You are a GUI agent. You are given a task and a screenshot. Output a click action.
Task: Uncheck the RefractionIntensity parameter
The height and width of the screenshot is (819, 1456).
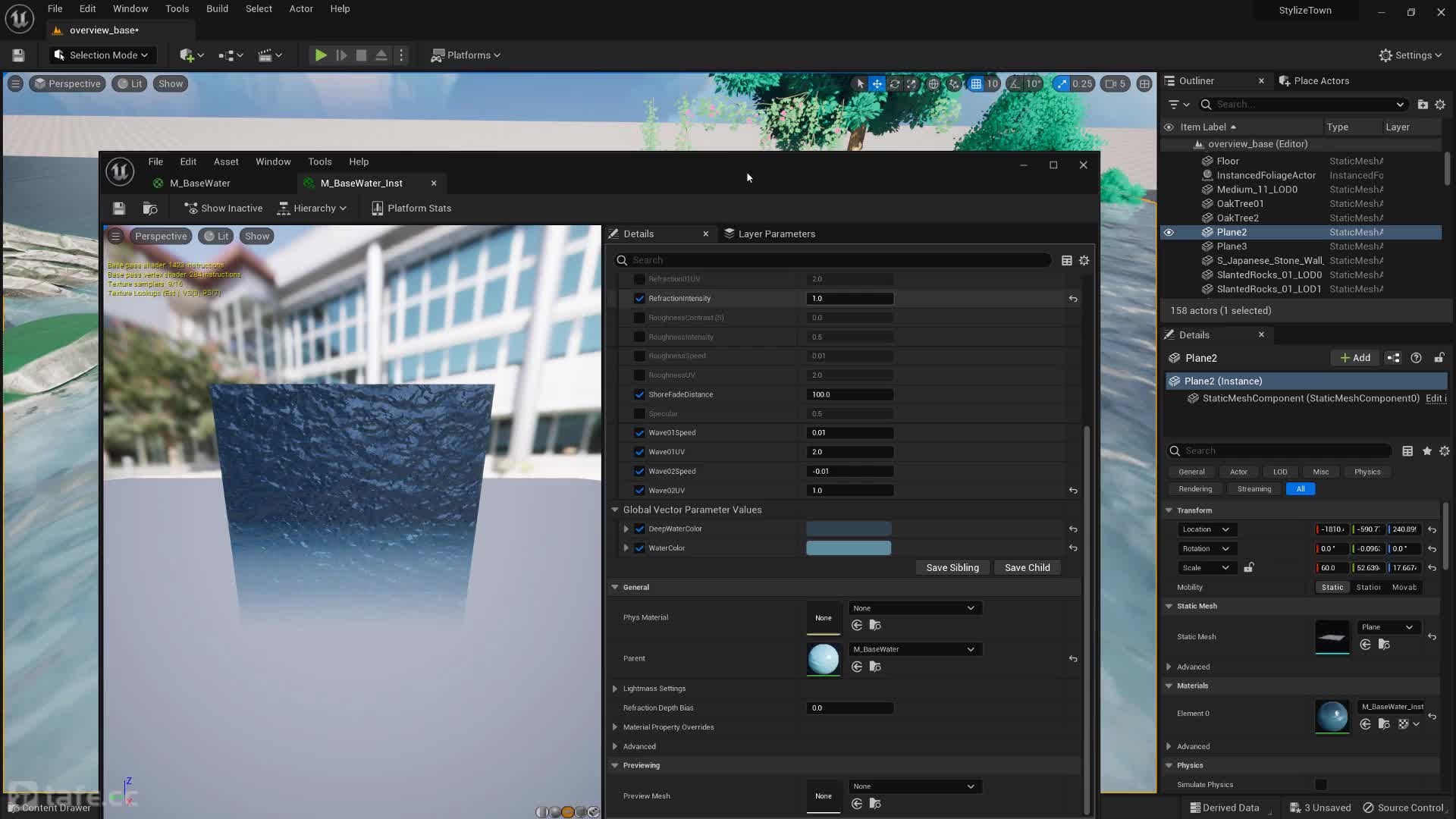(x=639, y=299)
